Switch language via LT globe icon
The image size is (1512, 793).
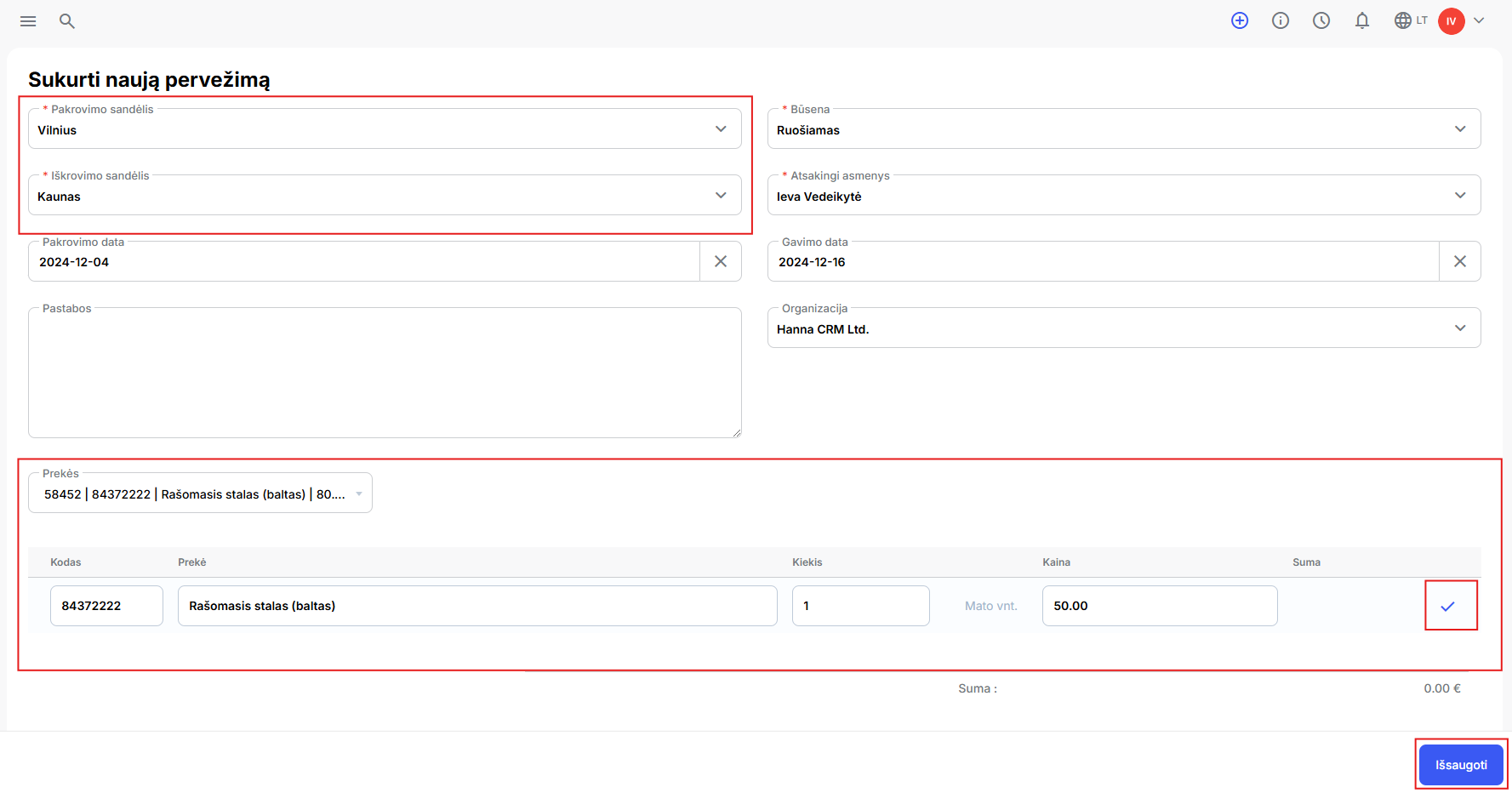[x=1411, y=20]
